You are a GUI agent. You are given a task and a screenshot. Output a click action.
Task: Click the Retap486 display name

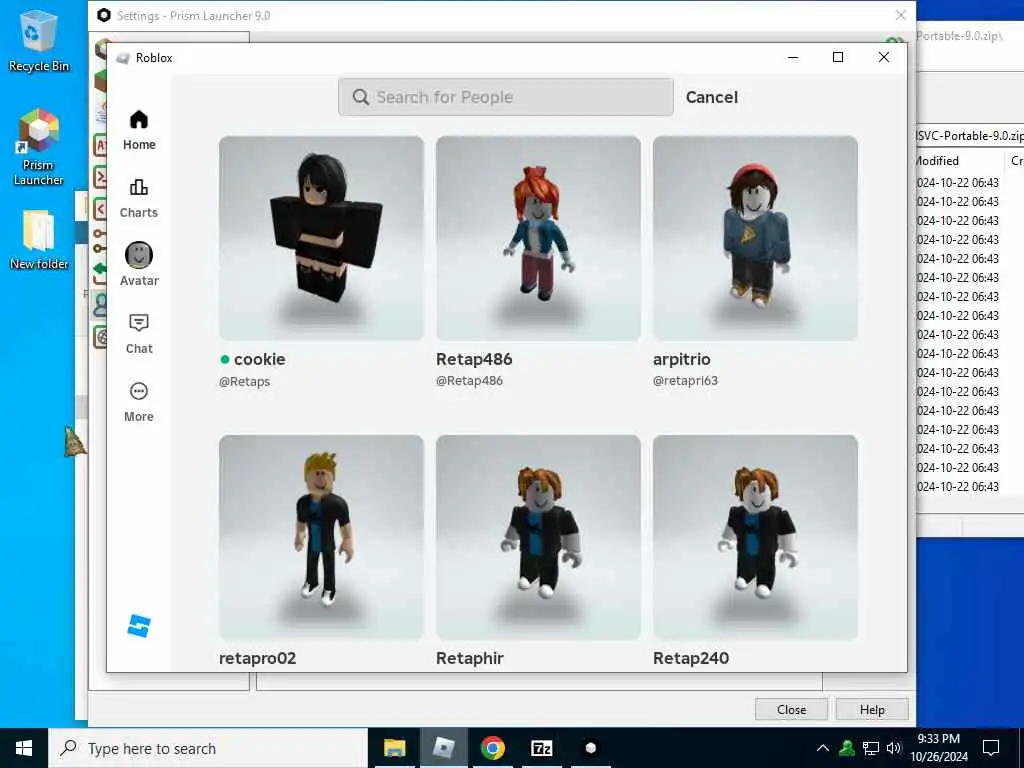point(474,359)
